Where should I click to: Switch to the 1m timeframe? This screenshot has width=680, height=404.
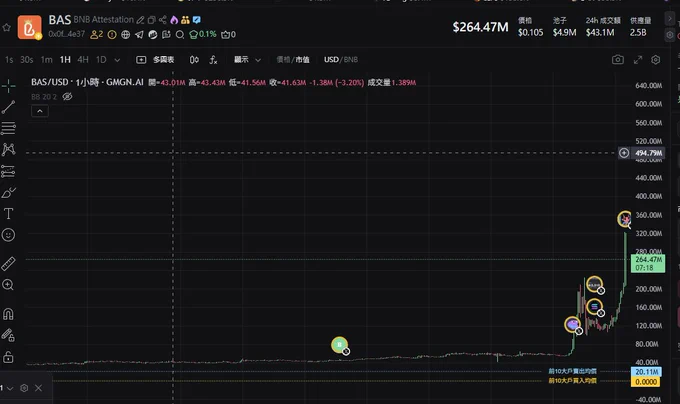[46, 60]
